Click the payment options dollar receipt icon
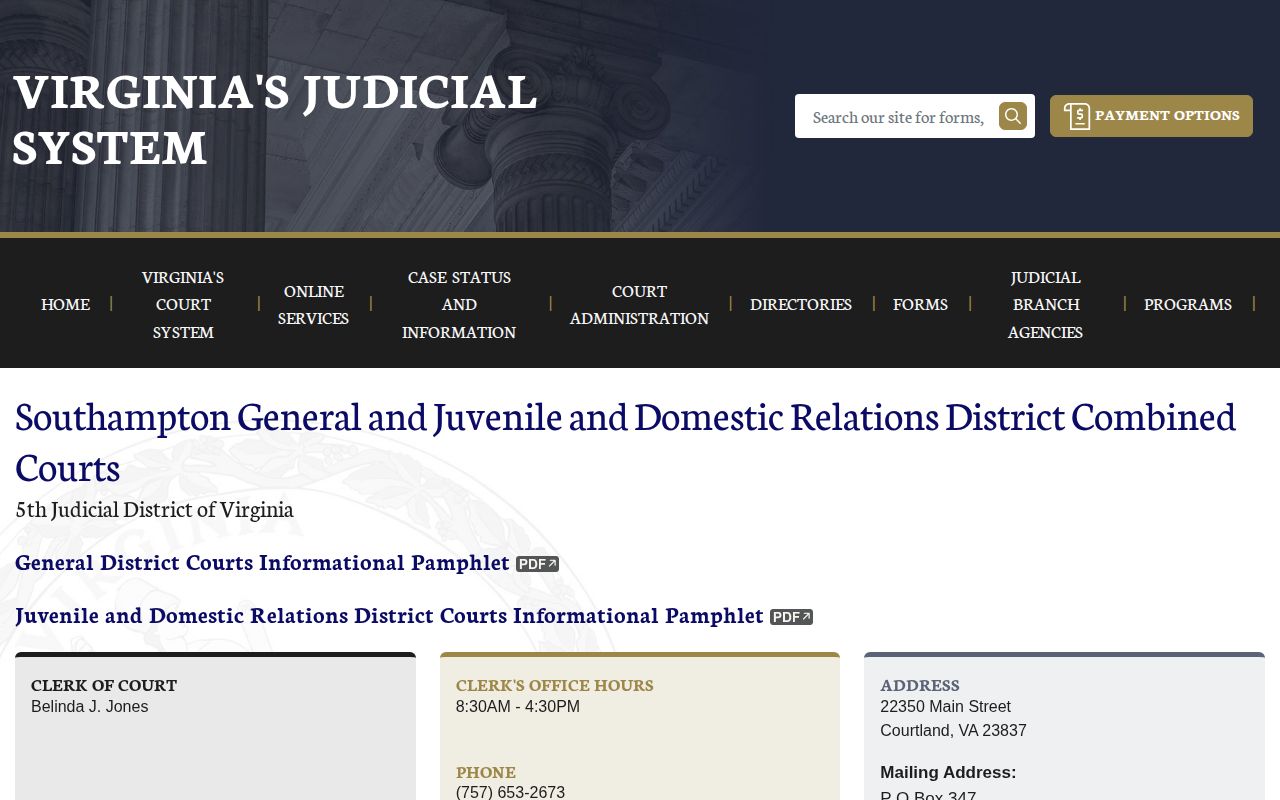The width and height of the screenshot is (1280, 800). 1077,116
